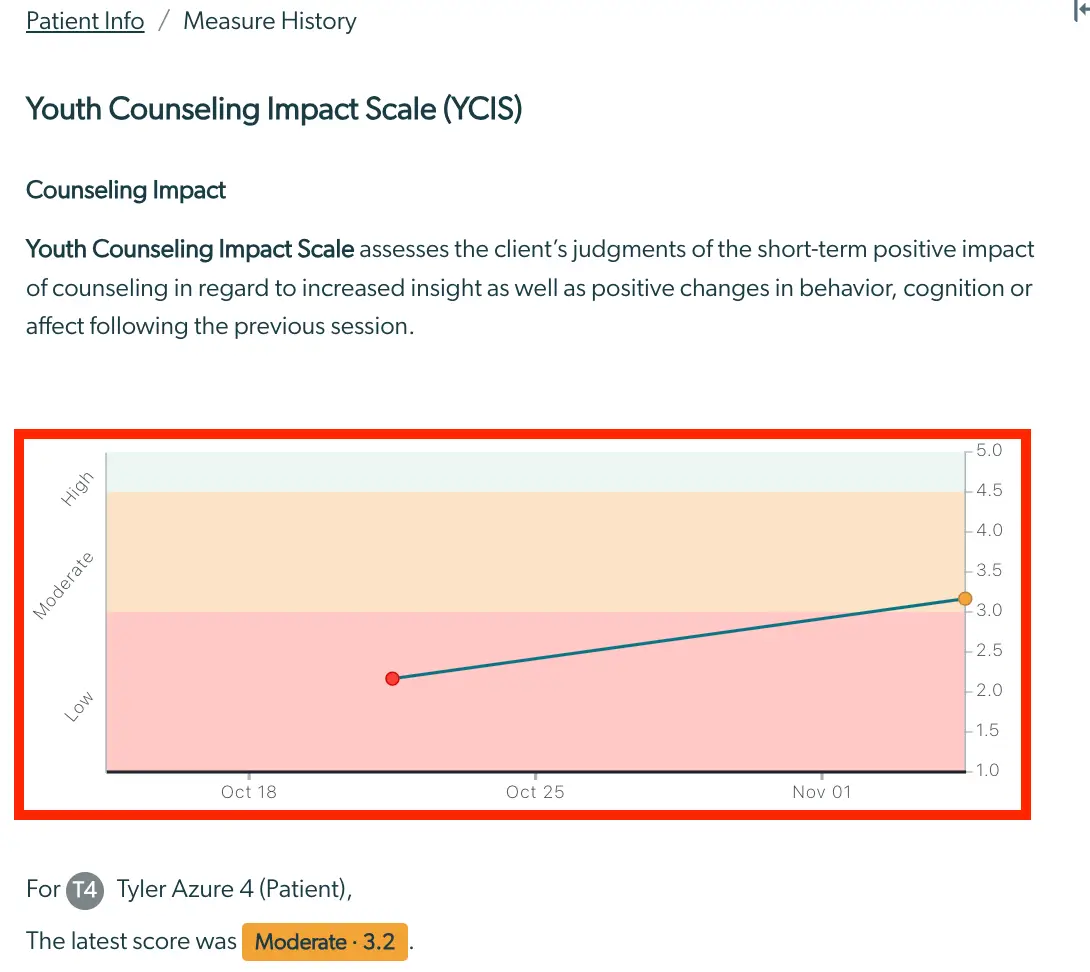The image size is (1090, 972).
Task: Click the Youth Counseling Impact Scale heading
Action: coord(274,109)
